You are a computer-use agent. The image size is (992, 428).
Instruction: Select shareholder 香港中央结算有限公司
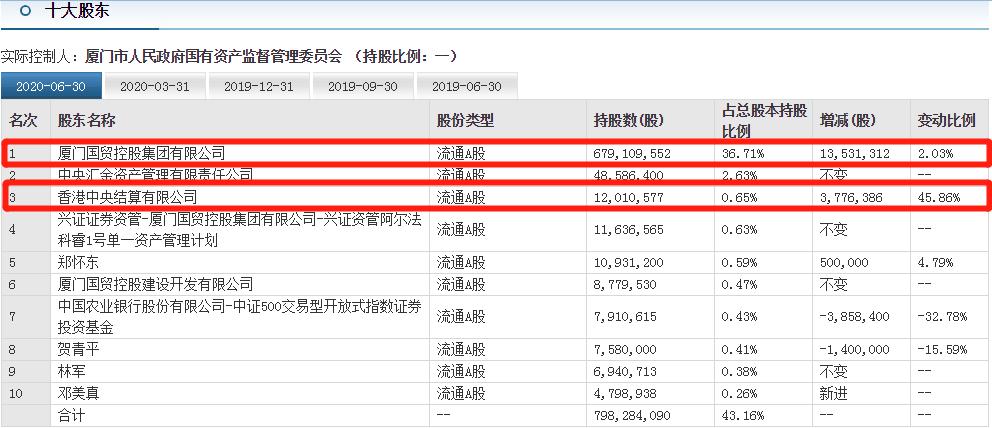127,197
